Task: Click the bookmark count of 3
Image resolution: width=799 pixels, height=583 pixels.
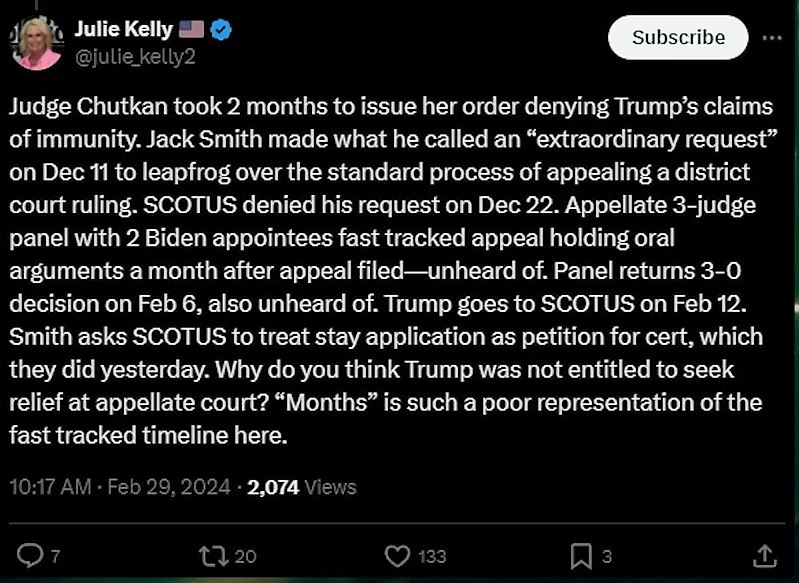Action: 606,556
